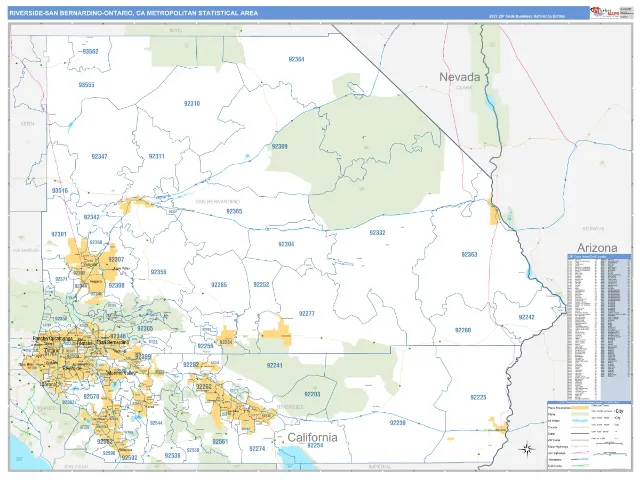
Task: Click ZIP code label 92399
Action: pos(143,357)
